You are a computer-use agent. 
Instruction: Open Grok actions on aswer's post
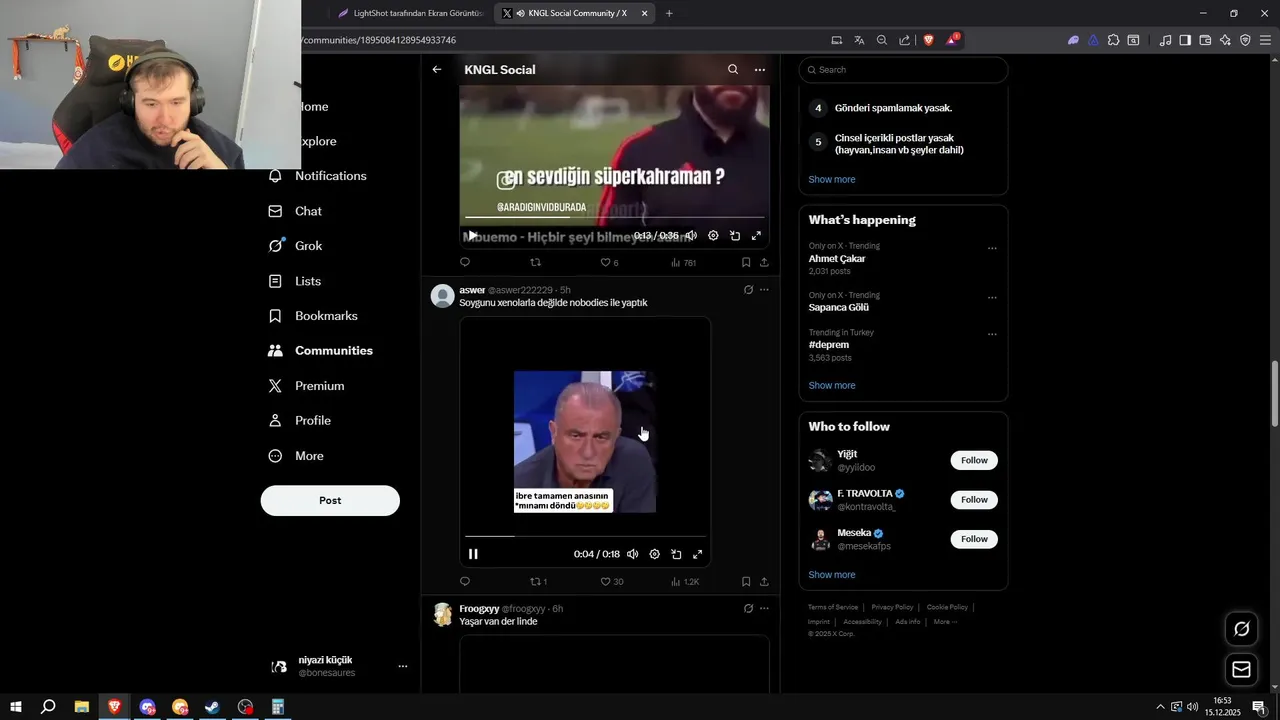748,290
